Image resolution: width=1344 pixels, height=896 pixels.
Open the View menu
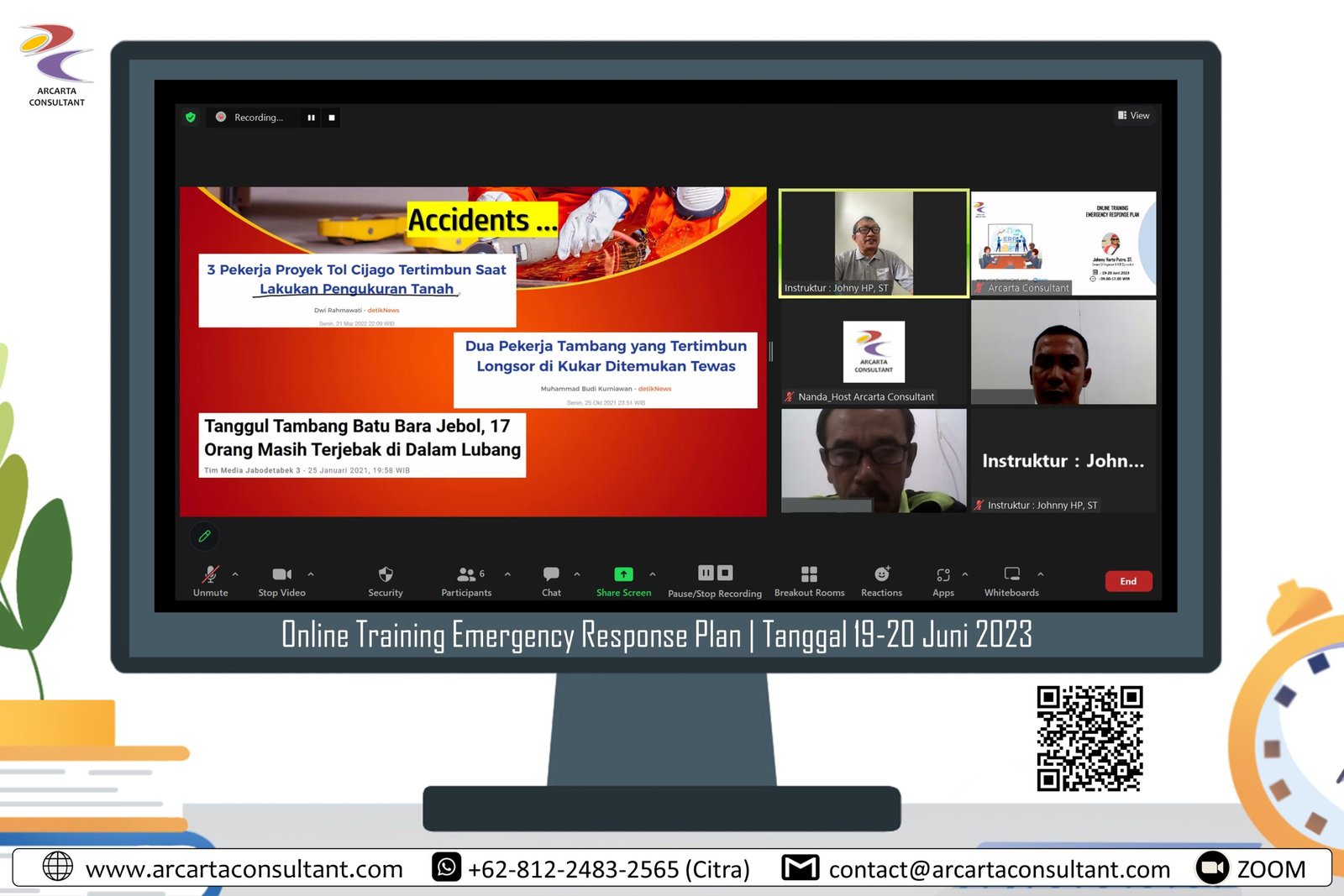(1133, 116)
